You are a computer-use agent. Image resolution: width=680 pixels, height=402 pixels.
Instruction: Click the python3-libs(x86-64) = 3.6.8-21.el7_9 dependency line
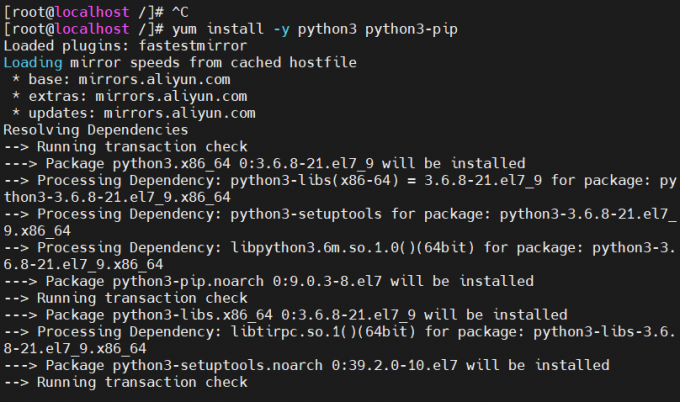340,180
